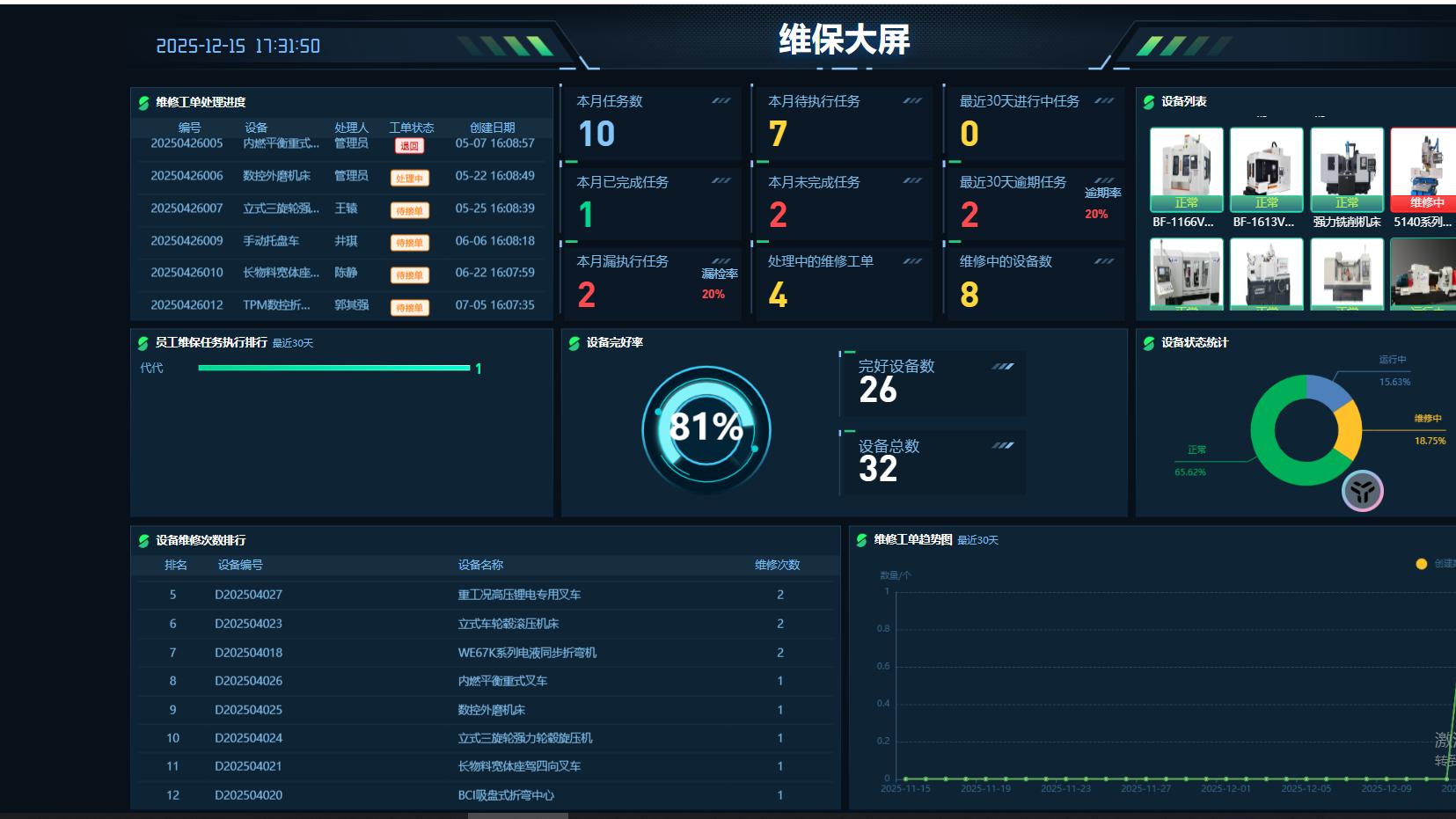Open the BF-1613V device thumbnail
Screen dimensions: 1456x819
[x=1267, y=167]
